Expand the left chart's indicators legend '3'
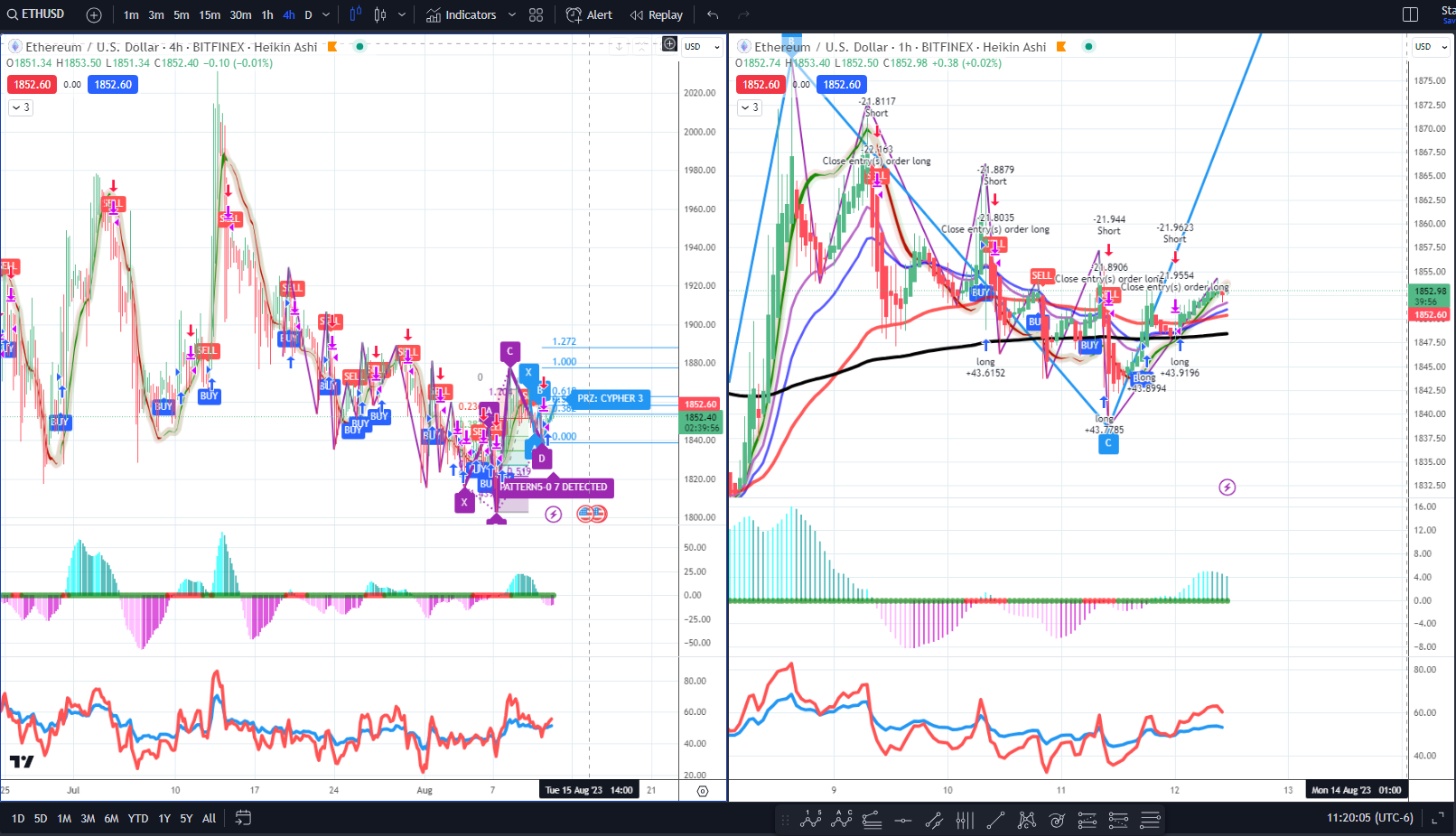The height and width of the screenshot is (836, 1456). coord(21,107)
